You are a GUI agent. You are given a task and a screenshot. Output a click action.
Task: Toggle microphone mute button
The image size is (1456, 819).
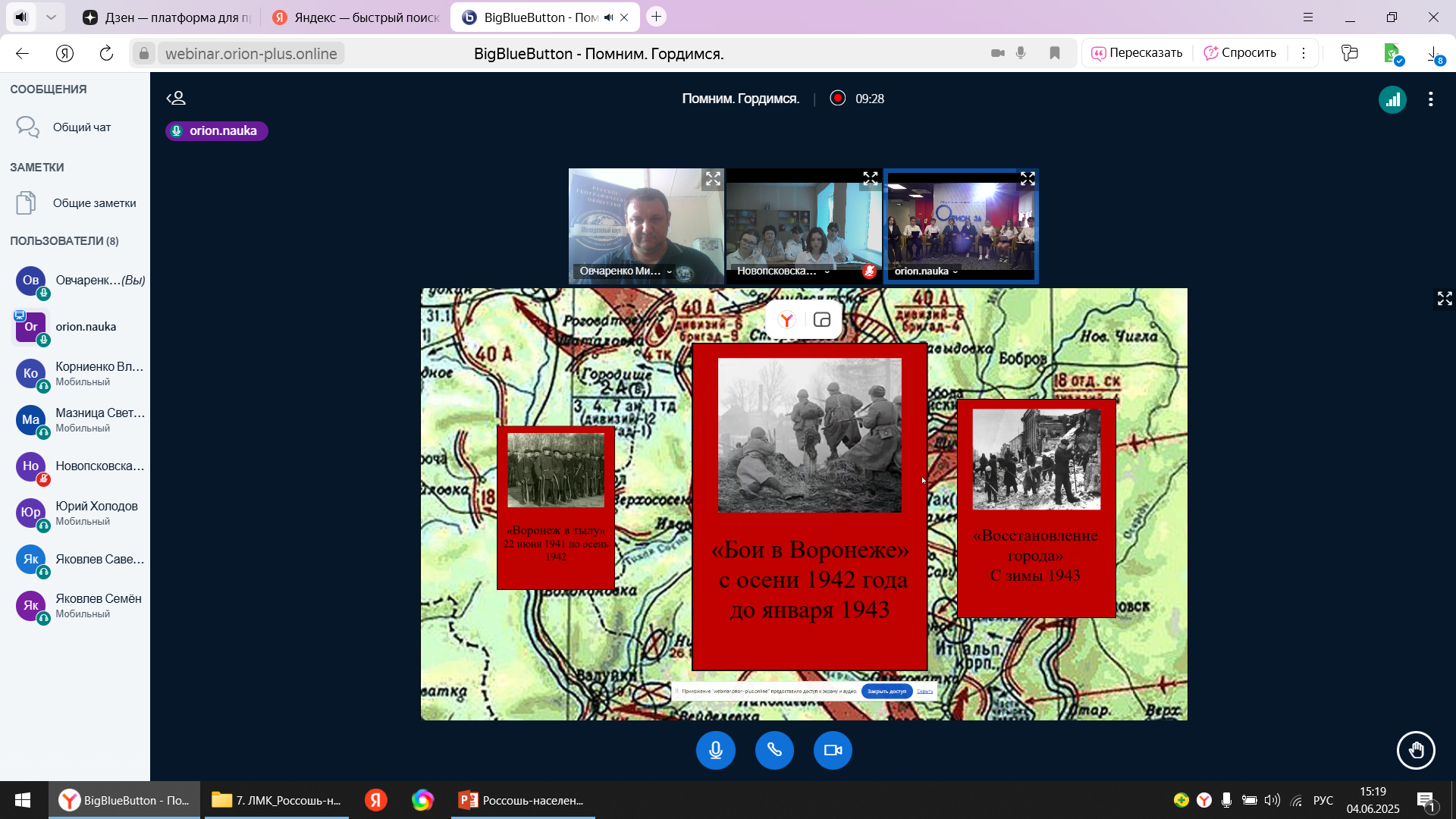click(x=715, y=751)
